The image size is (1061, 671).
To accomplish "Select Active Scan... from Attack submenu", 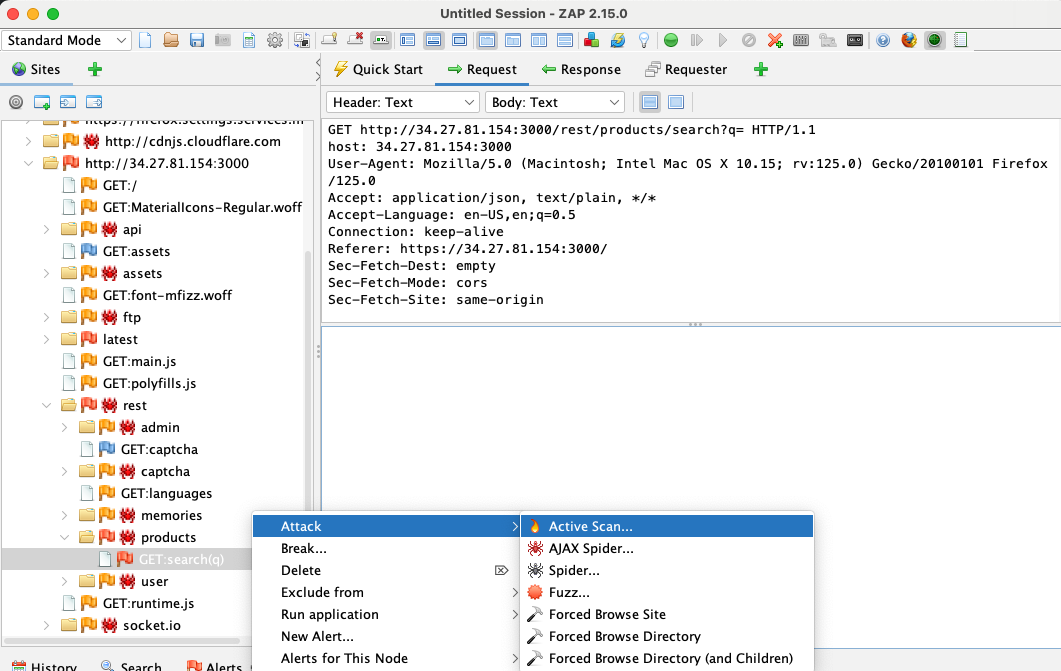I will click(590, 526).
